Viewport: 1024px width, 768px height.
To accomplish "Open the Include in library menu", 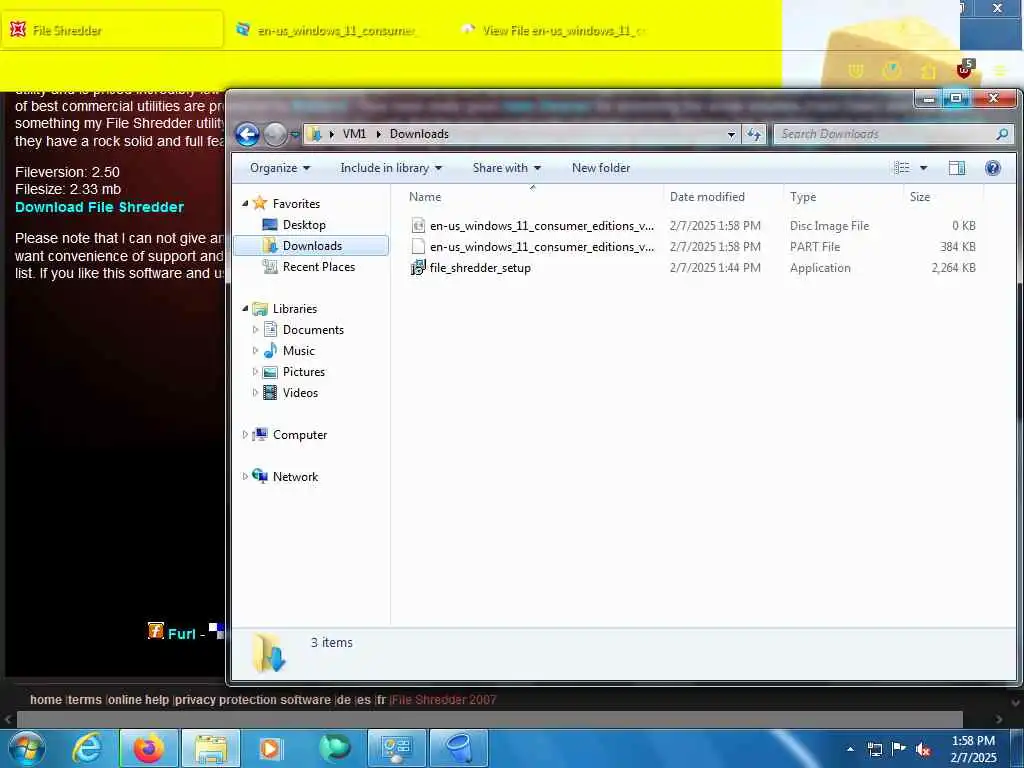I will pos(391,168).
